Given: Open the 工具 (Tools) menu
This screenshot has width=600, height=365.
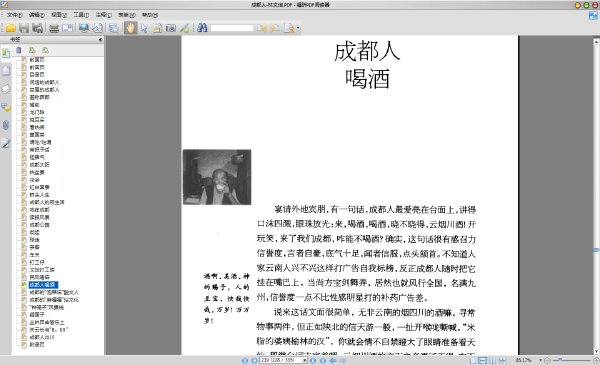Looking at the screenshot, I should pos(81,15).
